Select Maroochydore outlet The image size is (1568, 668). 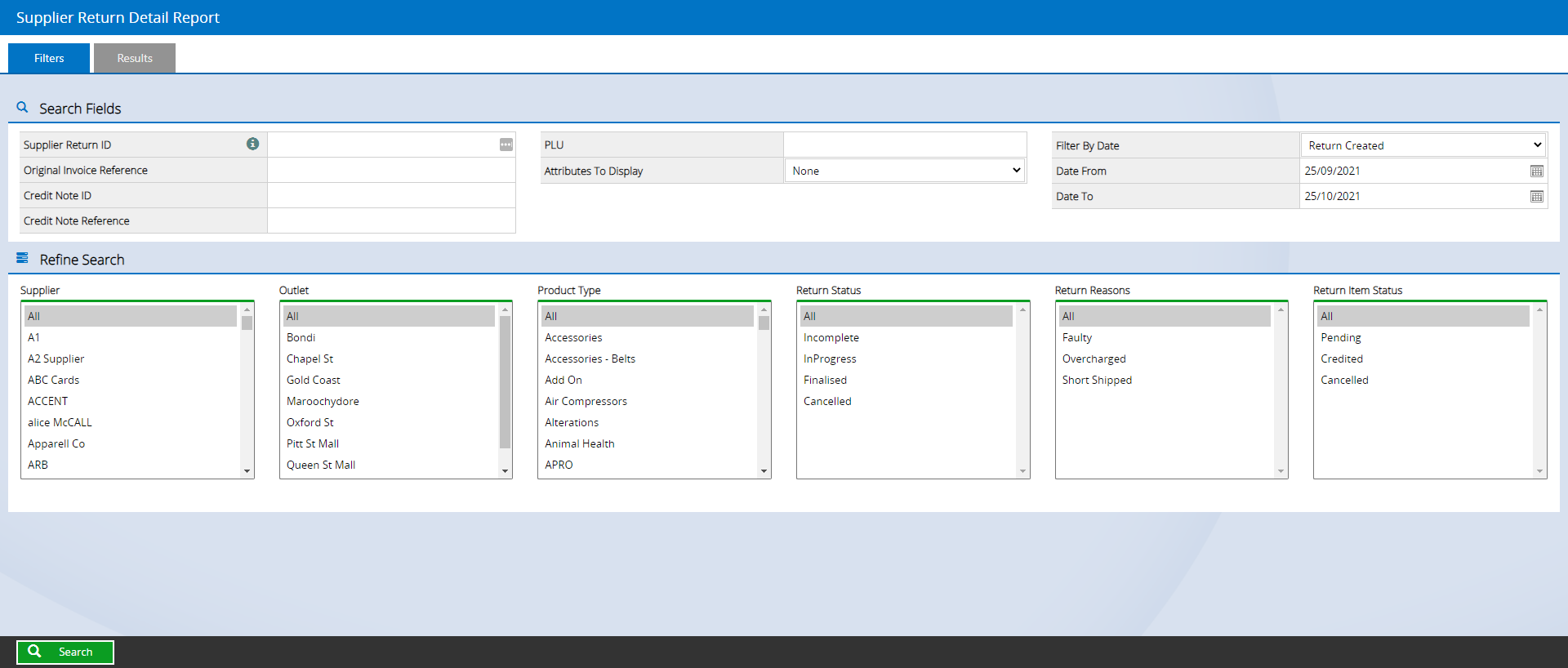(x=389, y=401)
